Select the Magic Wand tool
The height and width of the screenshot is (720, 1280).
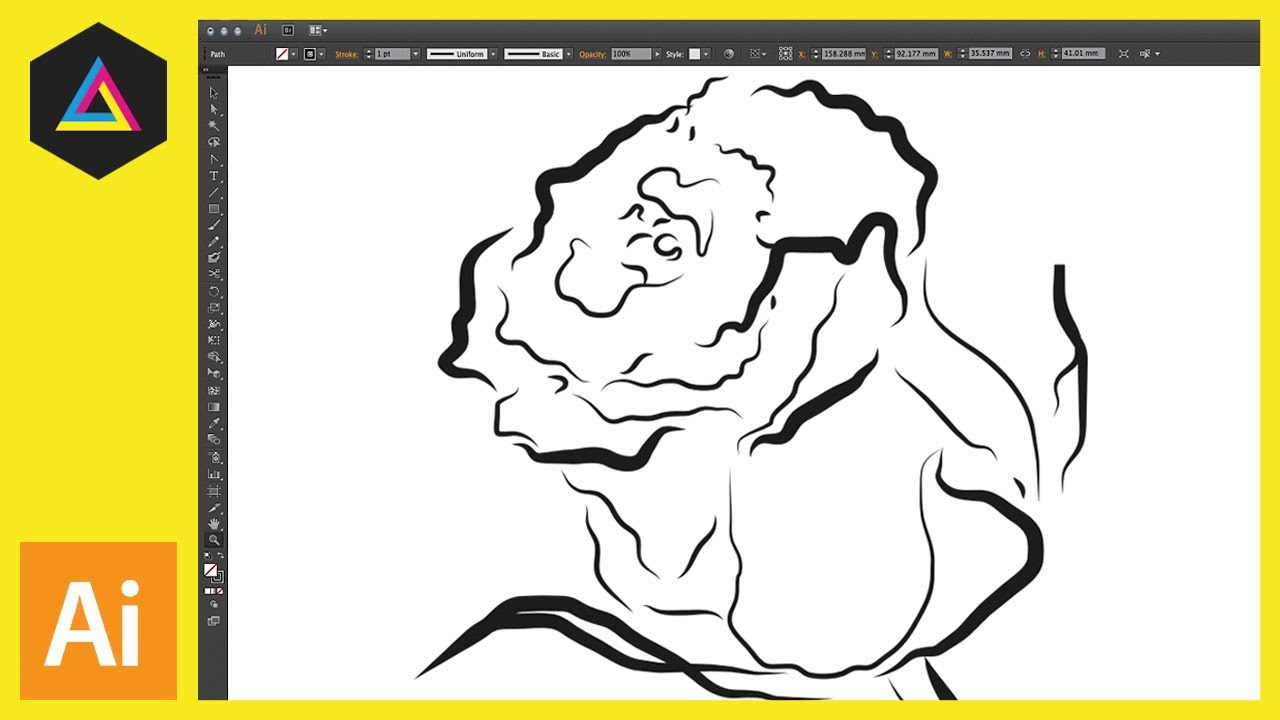213,126
